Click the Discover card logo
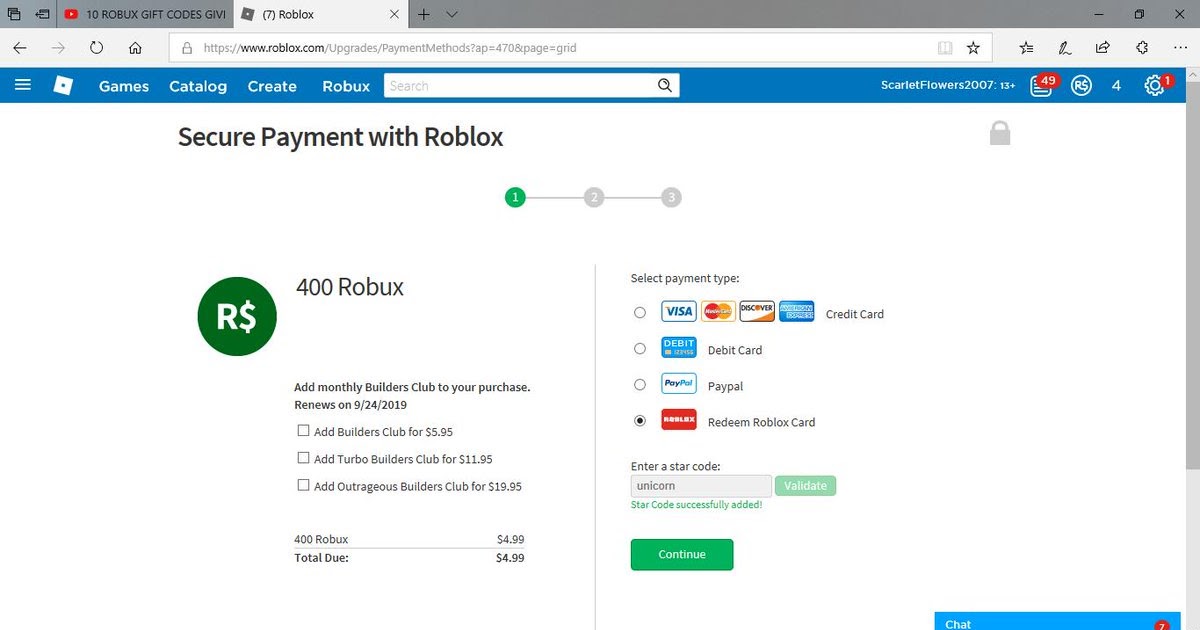Screen dimensions: 1200x630 coord(757,311)
